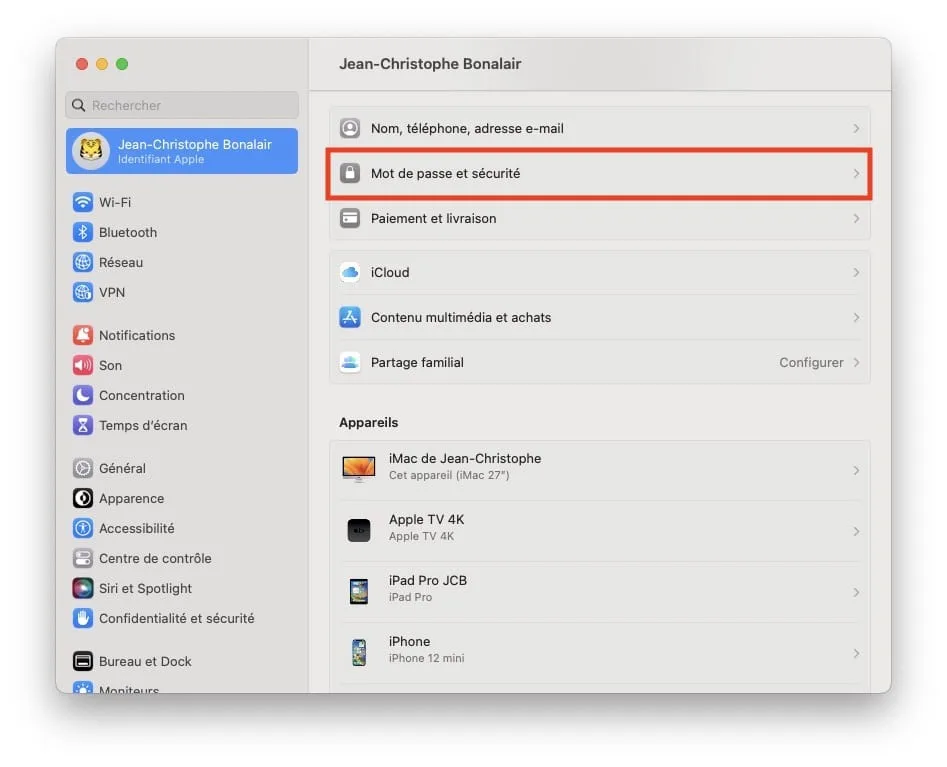Viewport: 947px width, 767px height.
Task: Expand chevron for Contenu multimédia et achats
Action: 856,317
